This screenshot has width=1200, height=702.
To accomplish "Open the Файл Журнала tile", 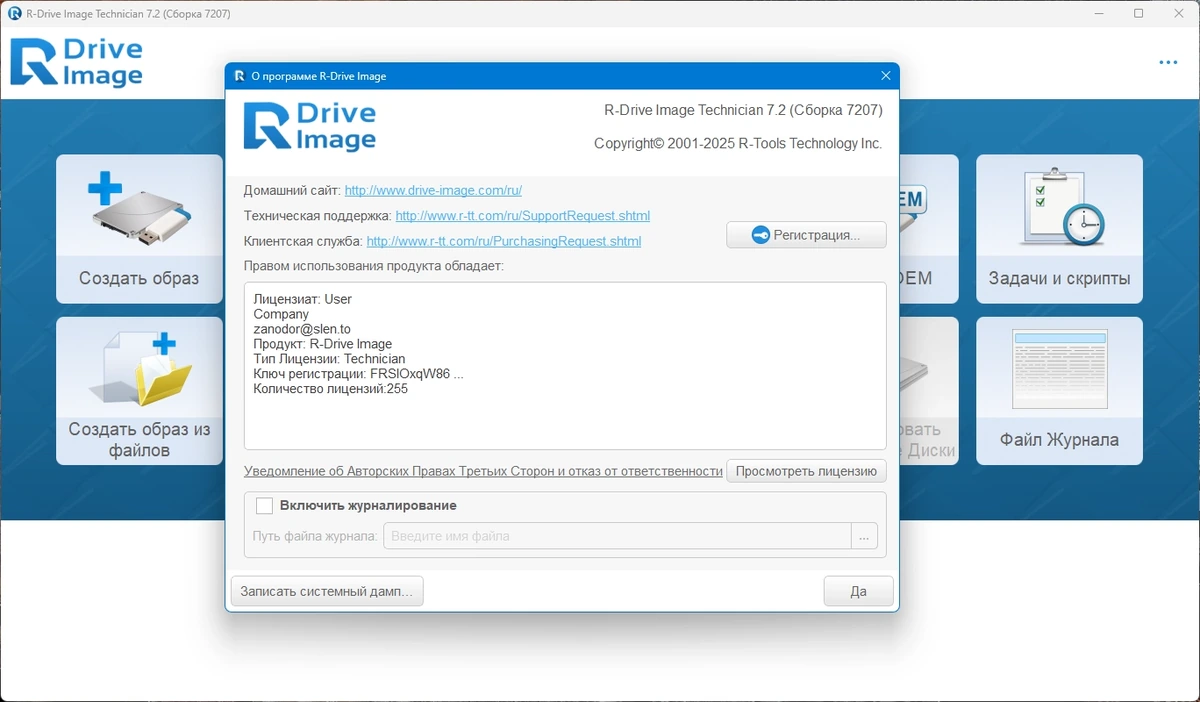I will 1059,391.
